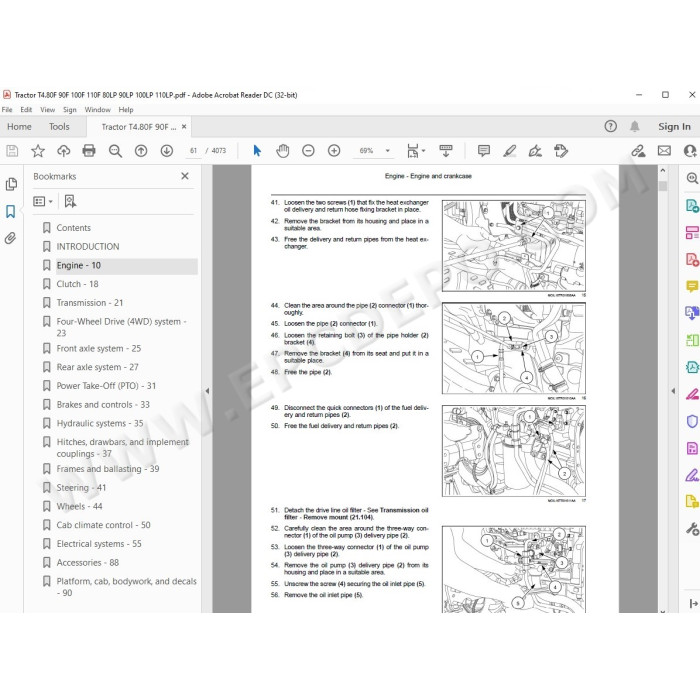700x700 pixels.
Task: Open Help question mark icon
Action: point(610,126)
